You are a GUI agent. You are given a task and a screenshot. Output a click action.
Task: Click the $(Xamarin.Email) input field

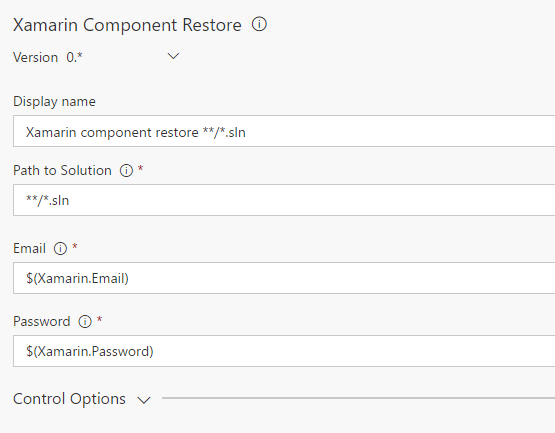(x=284, y=278)
